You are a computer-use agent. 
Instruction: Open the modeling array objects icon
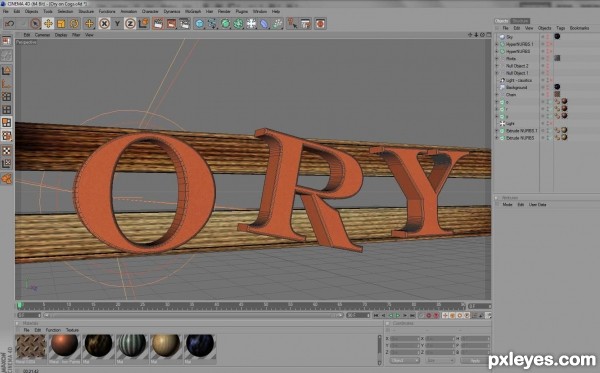[x=238, y=24]
